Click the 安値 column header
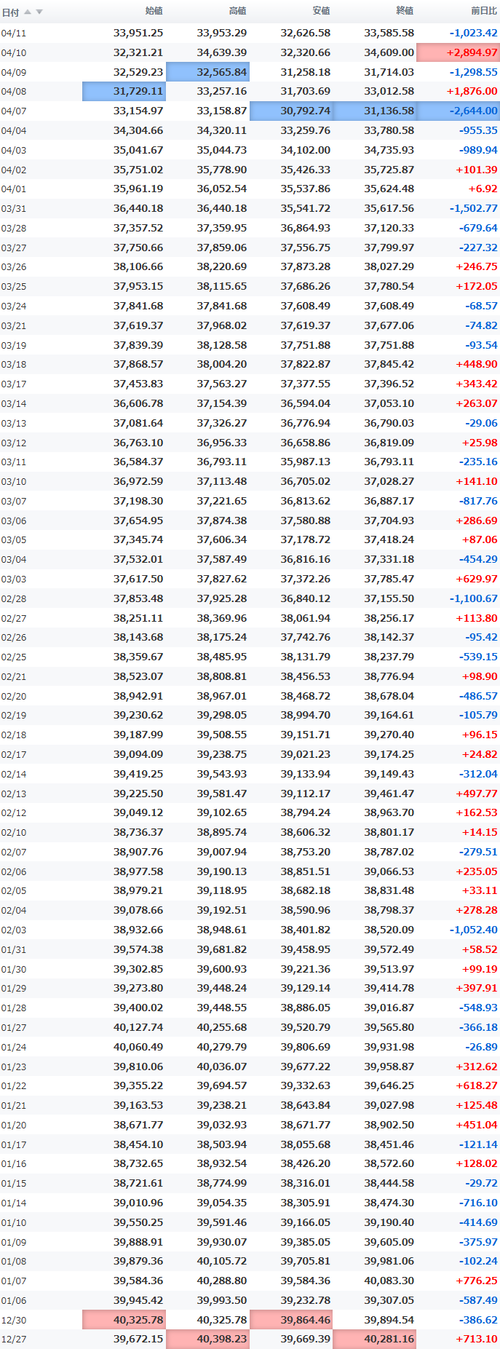Screen dimensions: 500x1349 click(319, 12)
